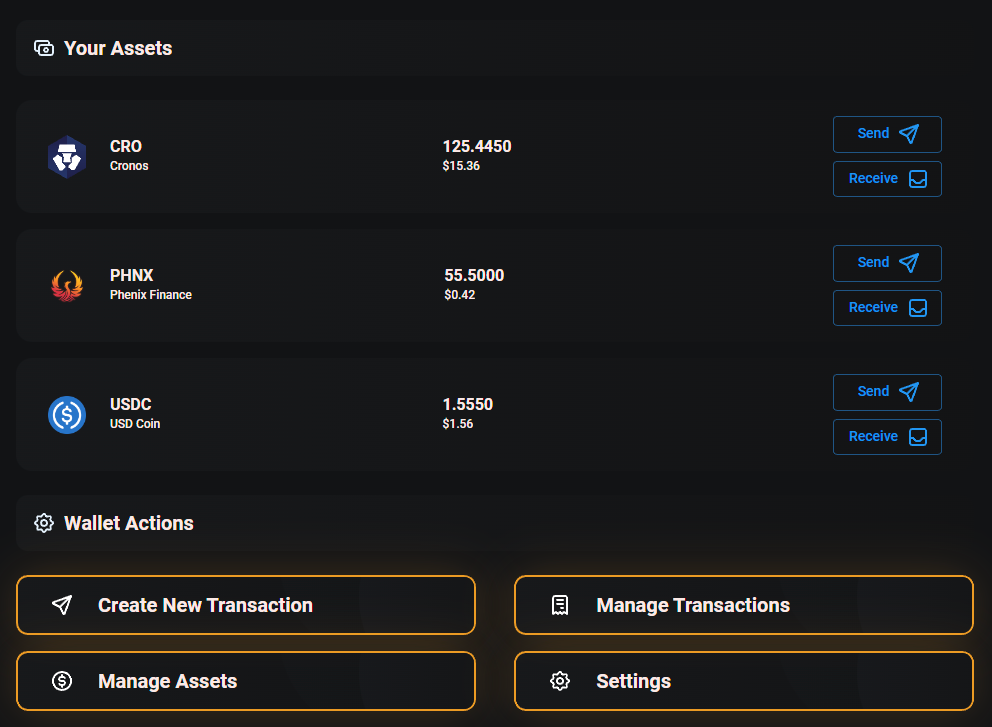The height and width of the screenshot is (727, 992).
Task: Go to Manage Assets
Action: (245, 681)
